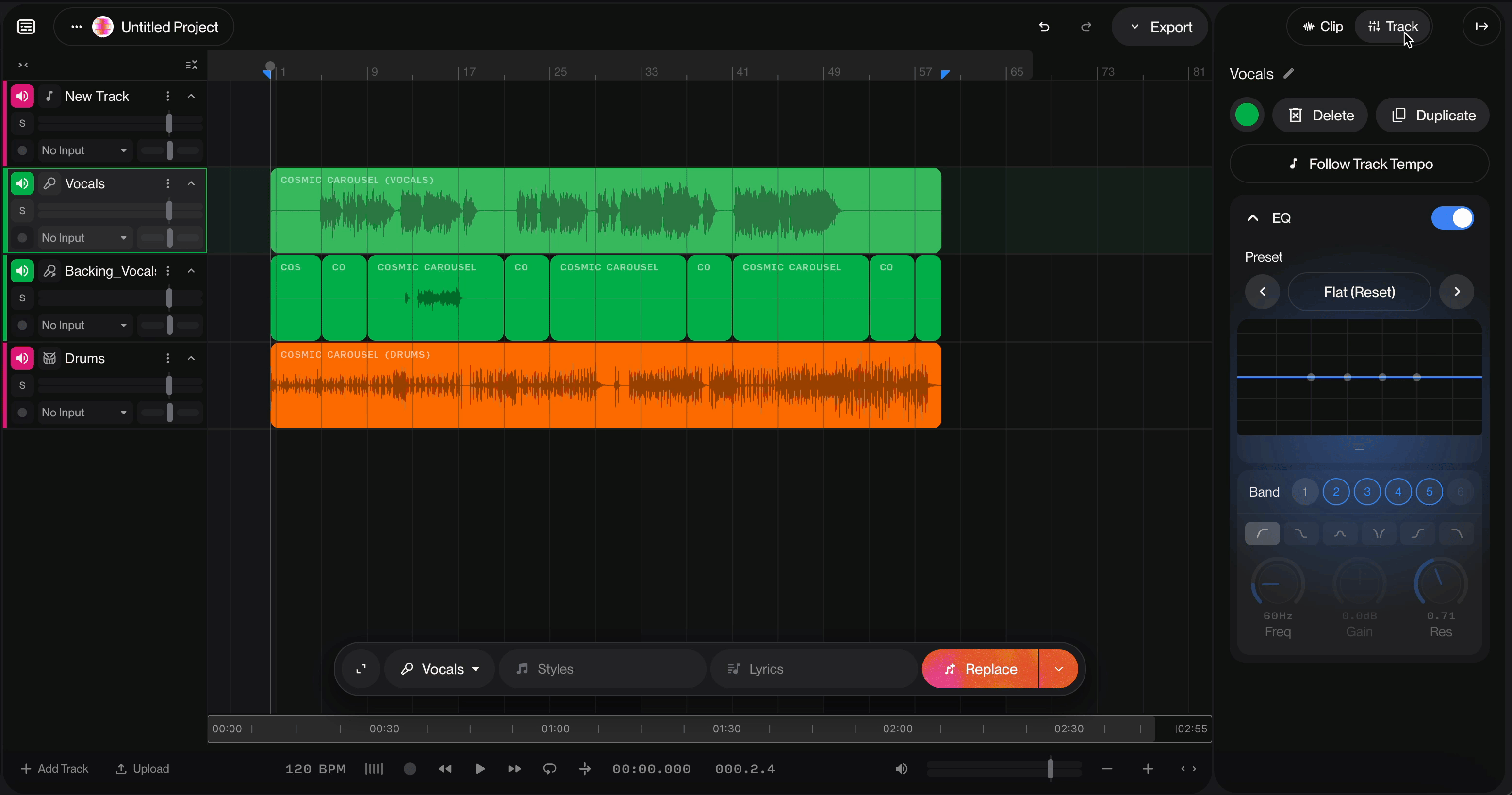This screenshot has width=1512, height=795.
Task: Turn off the EQ switch
Action: [x=1452, y=218]
